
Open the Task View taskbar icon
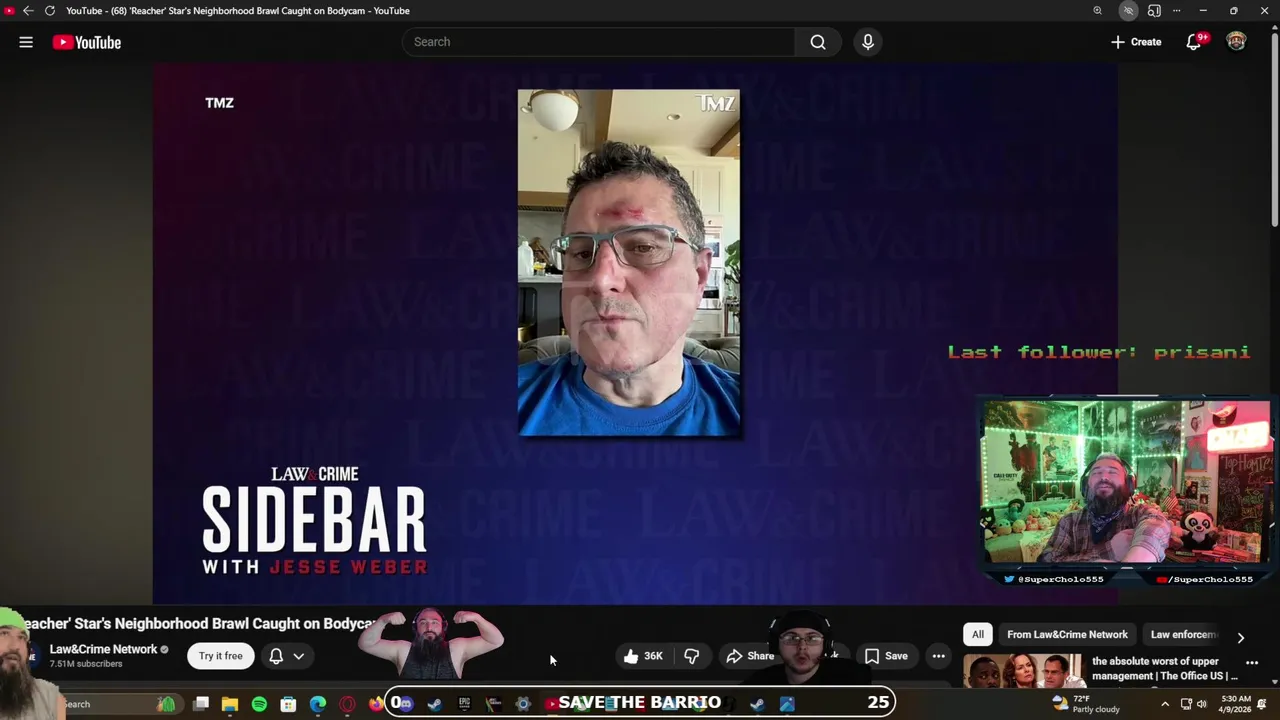point(200,704)
